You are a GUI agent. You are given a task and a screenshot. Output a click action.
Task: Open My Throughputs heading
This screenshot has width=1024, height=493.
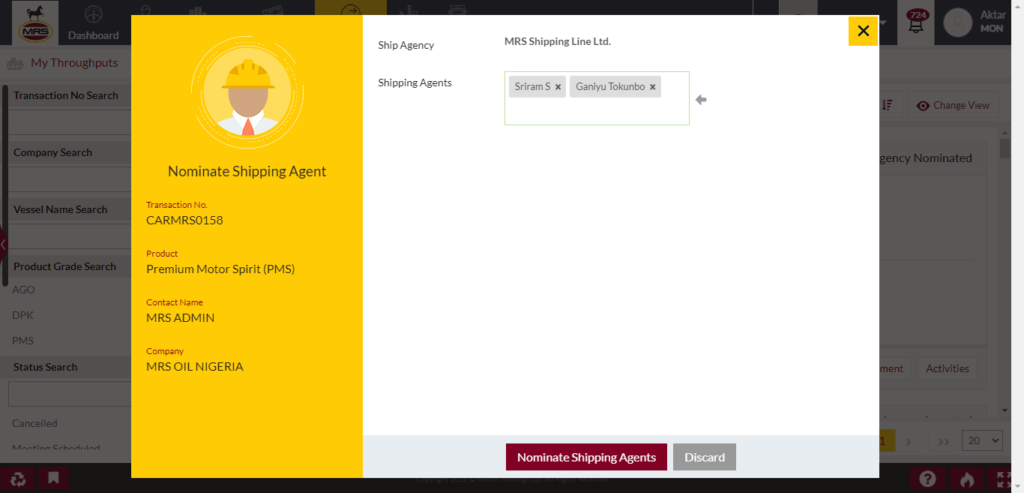point(74,63)
